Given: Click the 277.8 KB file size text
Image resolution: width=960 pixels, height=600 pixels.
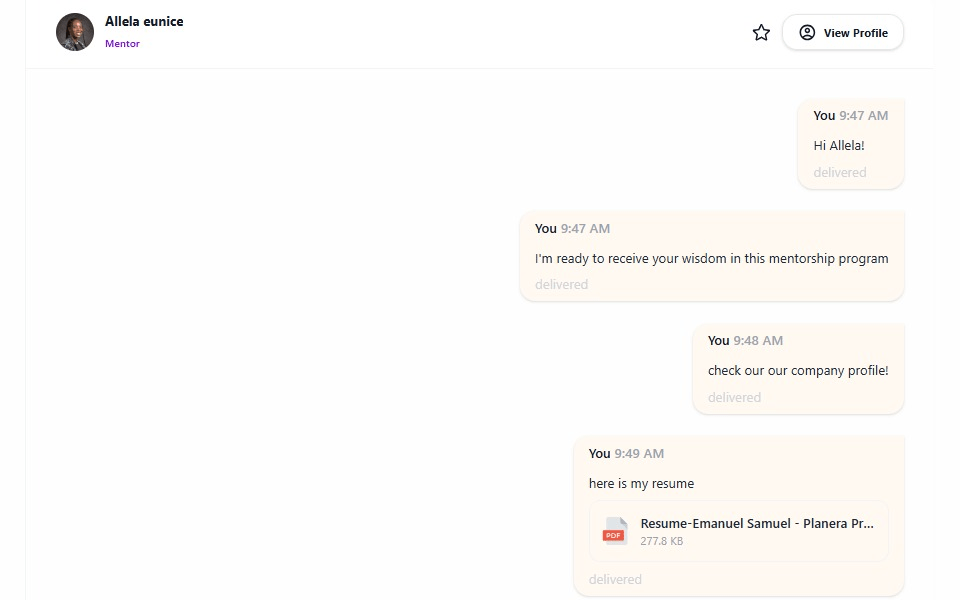Looking at the screenshot, I should click(661, 541).
